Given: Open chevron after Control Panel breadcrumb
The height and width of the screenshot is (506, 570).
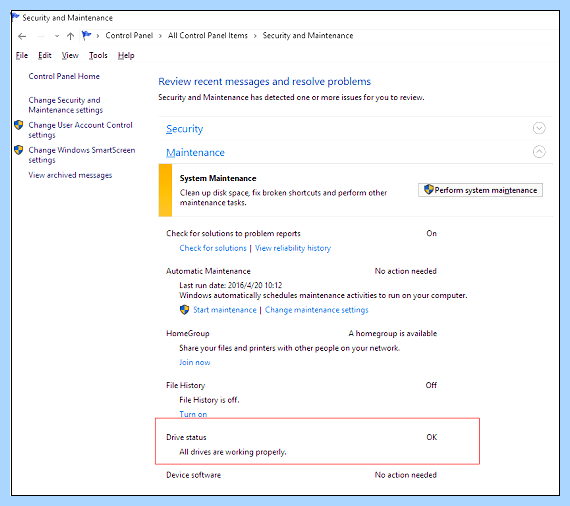Looking at the screenshot, I should click(160, 36).
